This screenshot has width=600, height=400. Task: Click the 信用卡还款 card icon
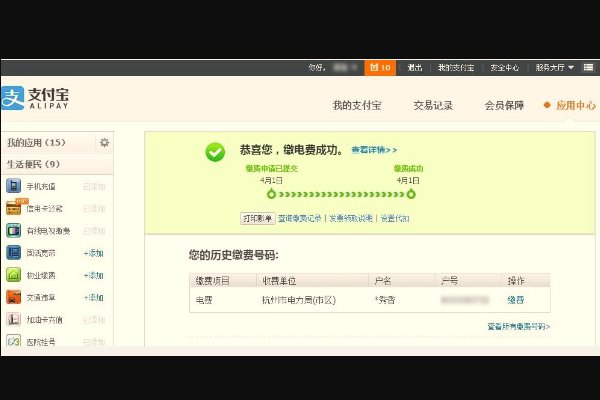[14, 208]
